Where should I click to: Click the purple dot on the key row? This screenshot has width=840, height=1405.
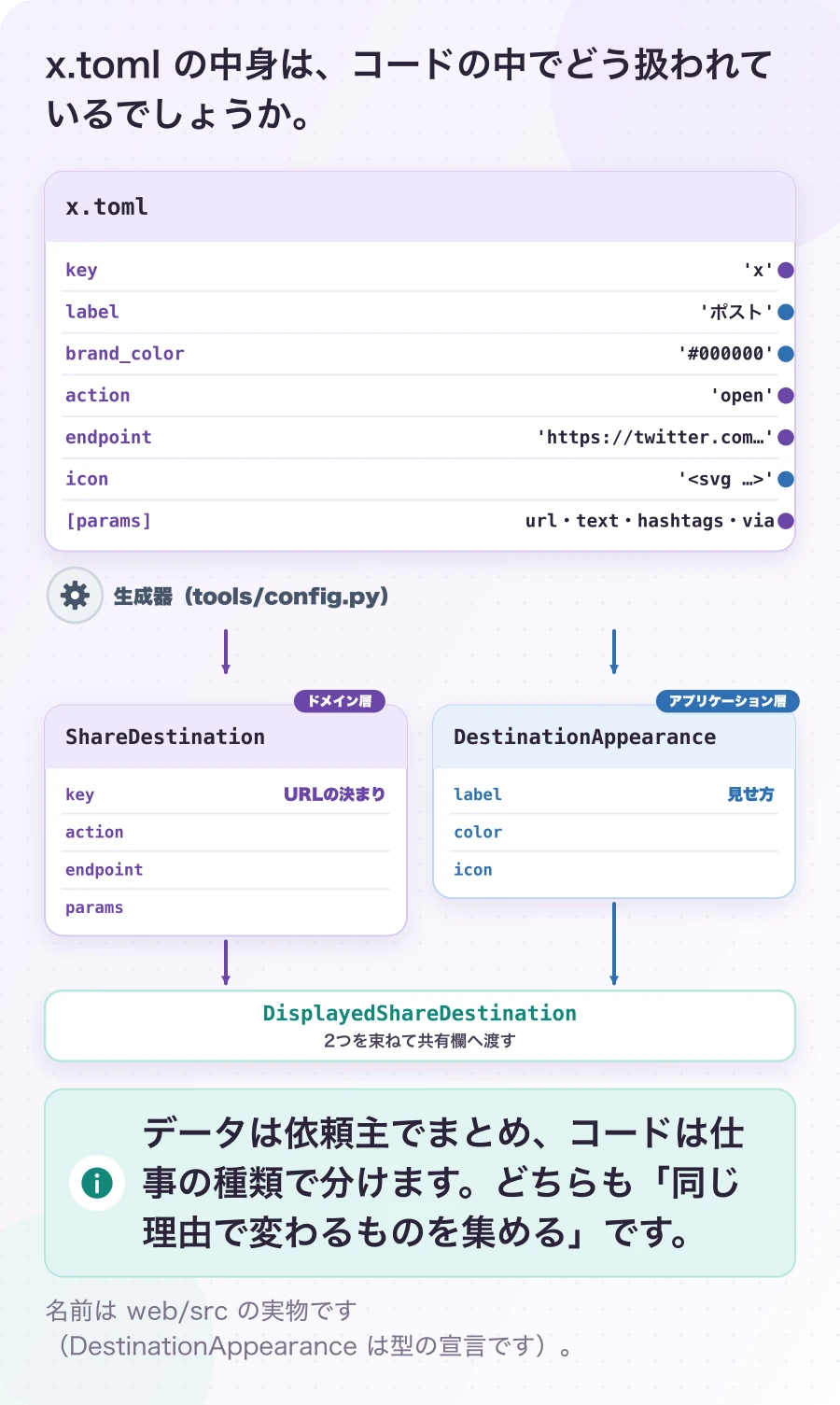[x=786, y=270]
